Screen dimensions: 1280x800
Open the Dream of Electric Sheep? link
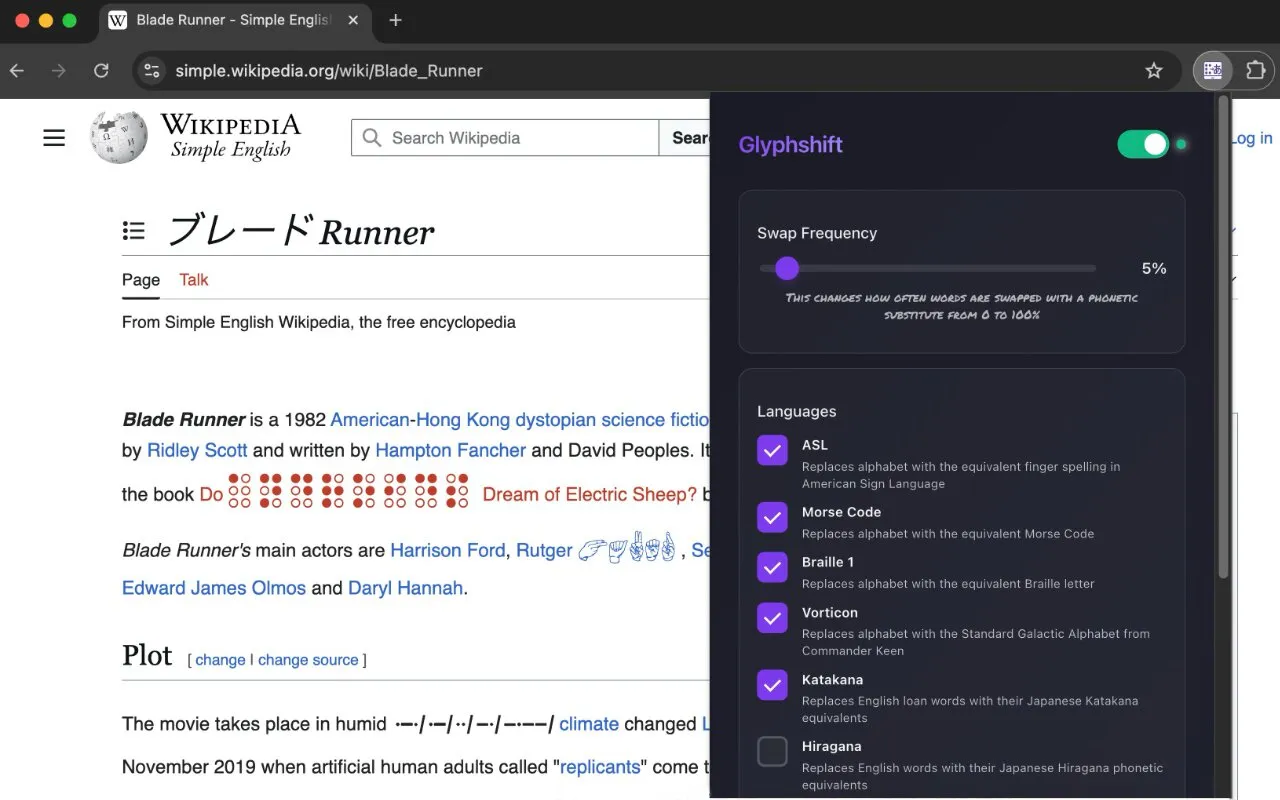(590, 494)
